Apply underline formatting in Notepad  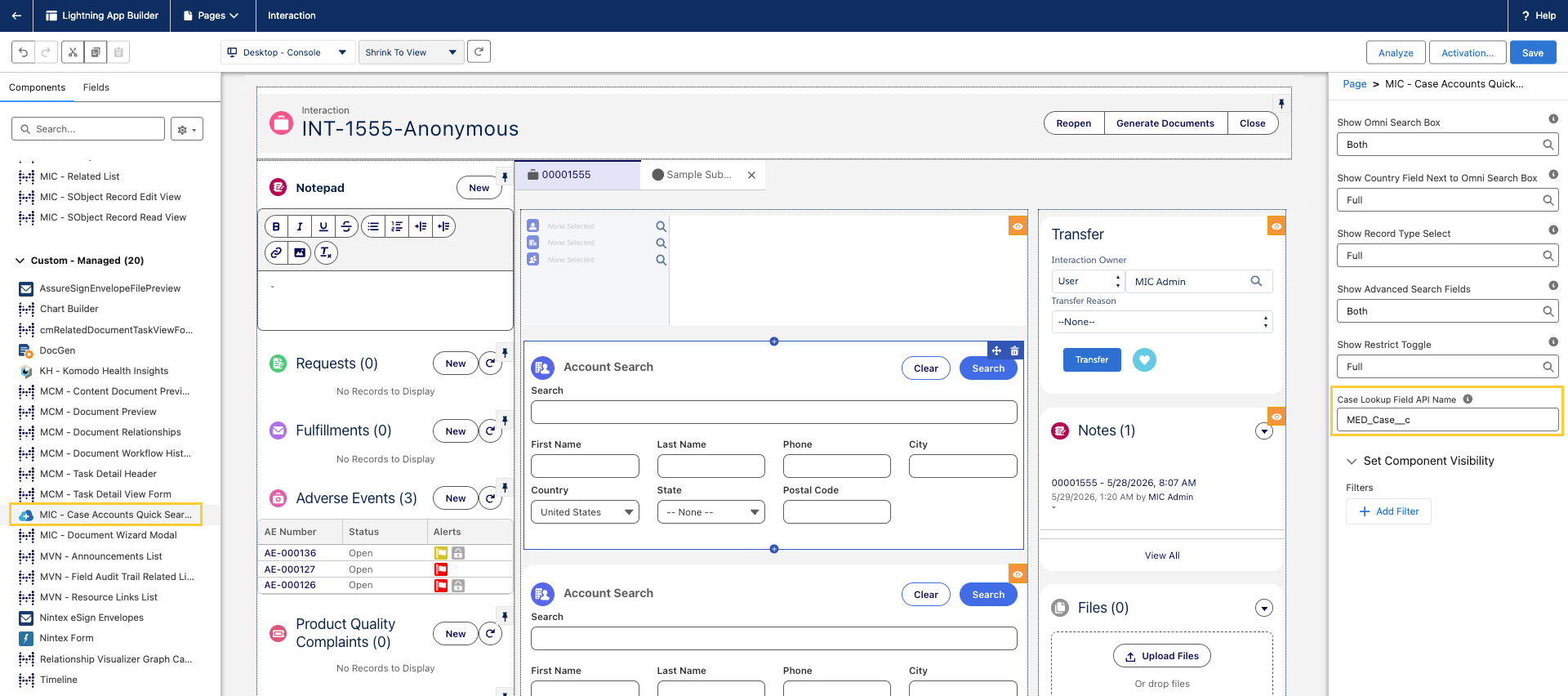323,226
